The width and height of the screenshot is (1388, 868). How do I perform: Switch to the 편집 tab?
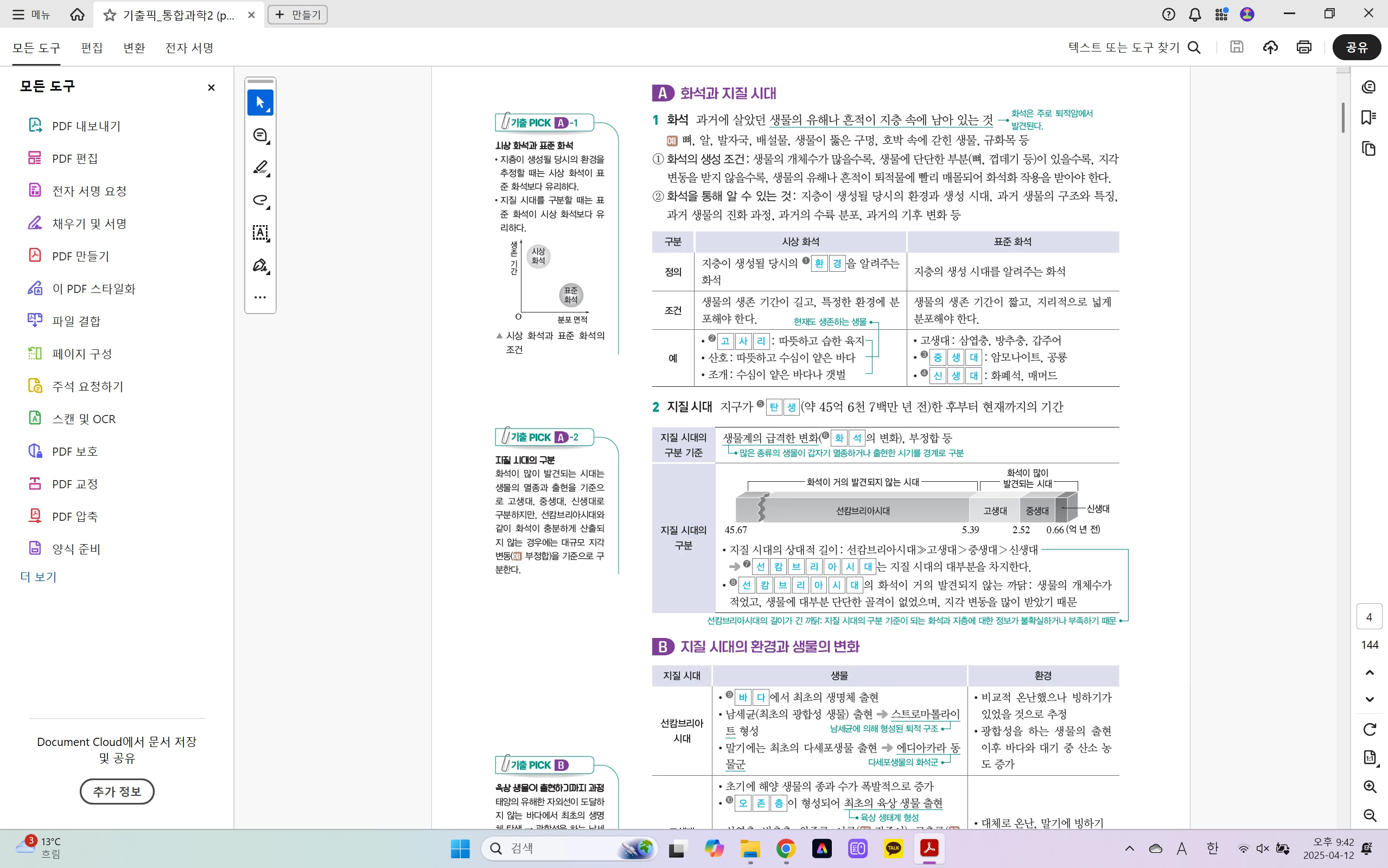click(92, 48)
